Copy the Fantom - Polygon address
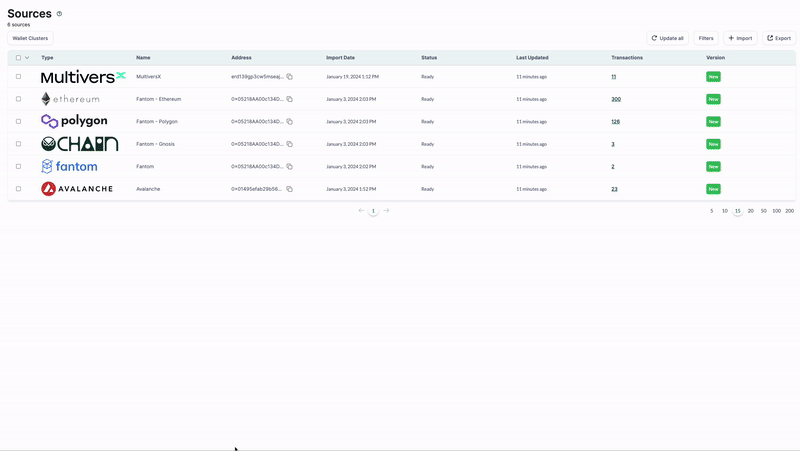 pos(289,121)
